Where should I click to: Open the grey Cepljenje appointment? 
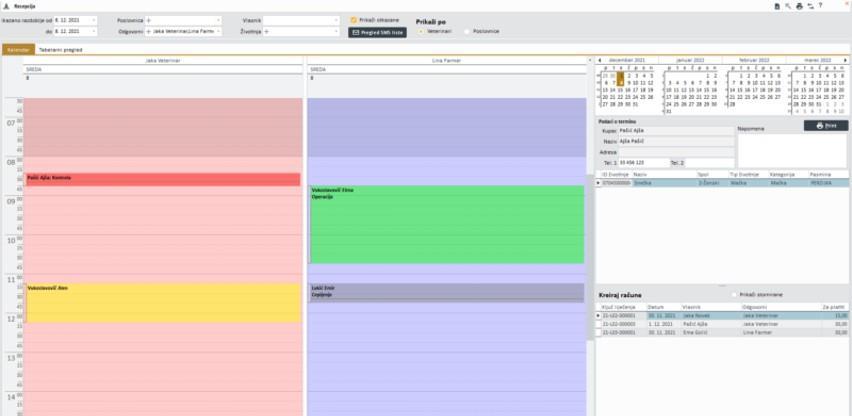(447, 292)
